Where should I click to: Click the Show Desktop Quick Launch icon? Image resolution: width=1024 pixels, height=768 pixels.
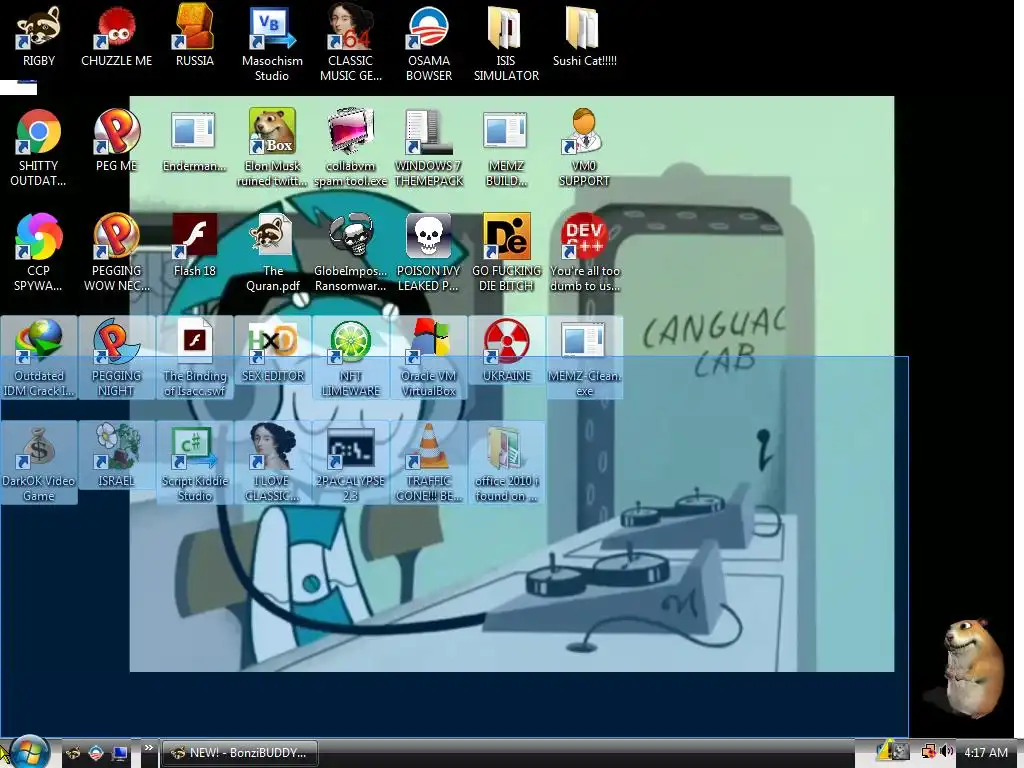pyautogui.click(x=120, y=753)
